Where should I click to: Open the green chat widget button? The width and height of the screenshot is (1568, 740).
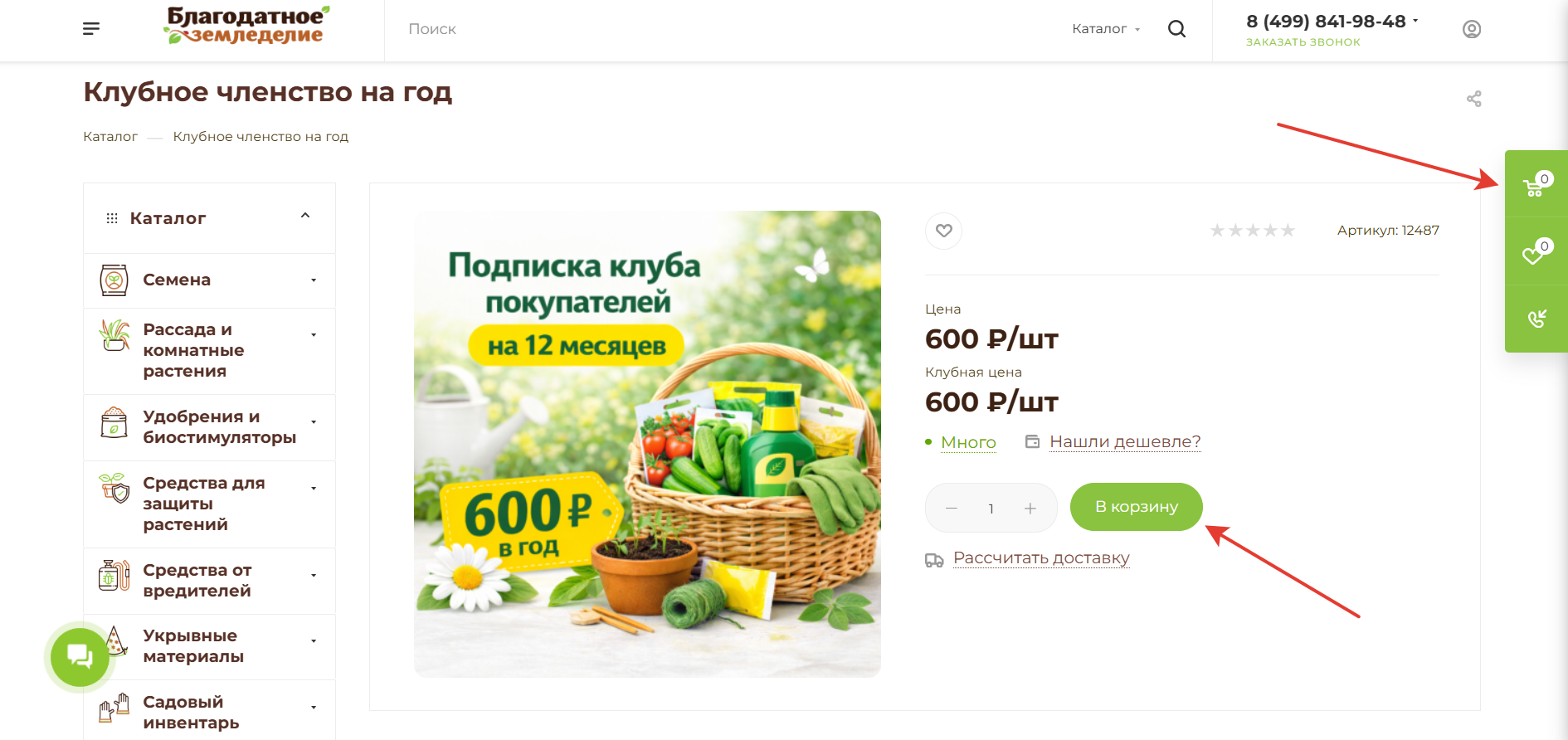(80, 657)
